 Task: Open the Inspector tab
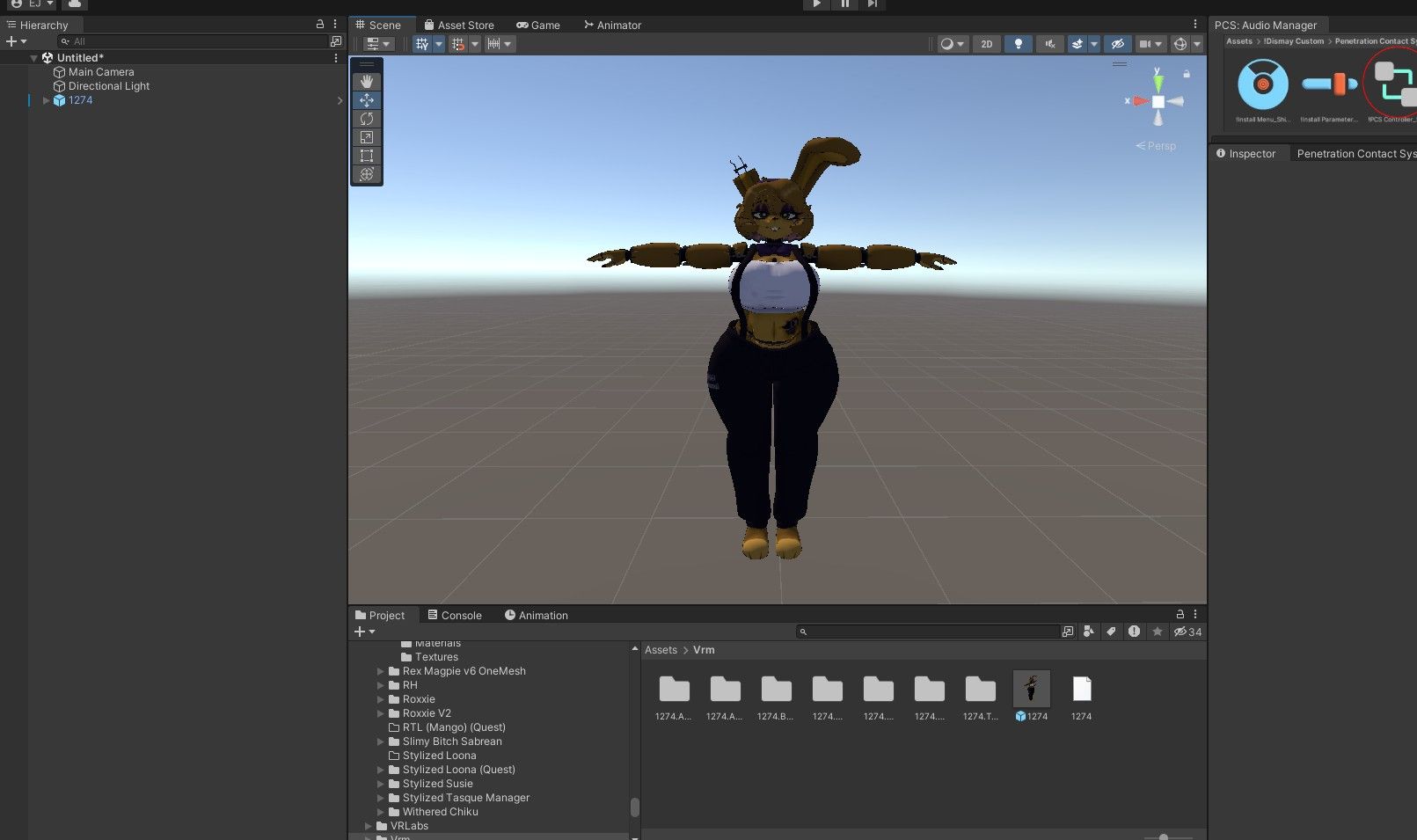pos(1245,154)
